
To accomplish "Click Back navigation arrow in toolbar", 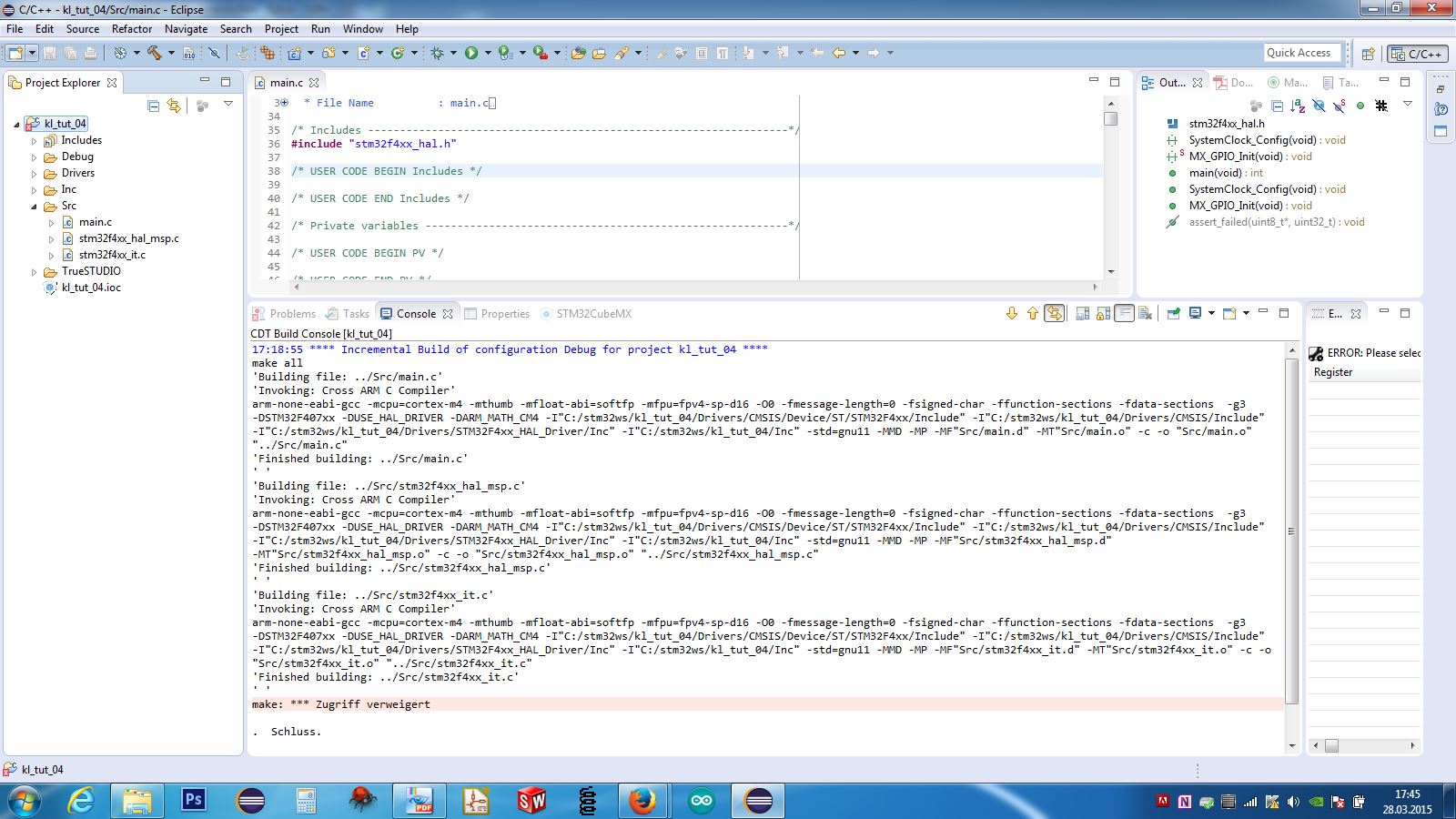I will tap(838, 53).
